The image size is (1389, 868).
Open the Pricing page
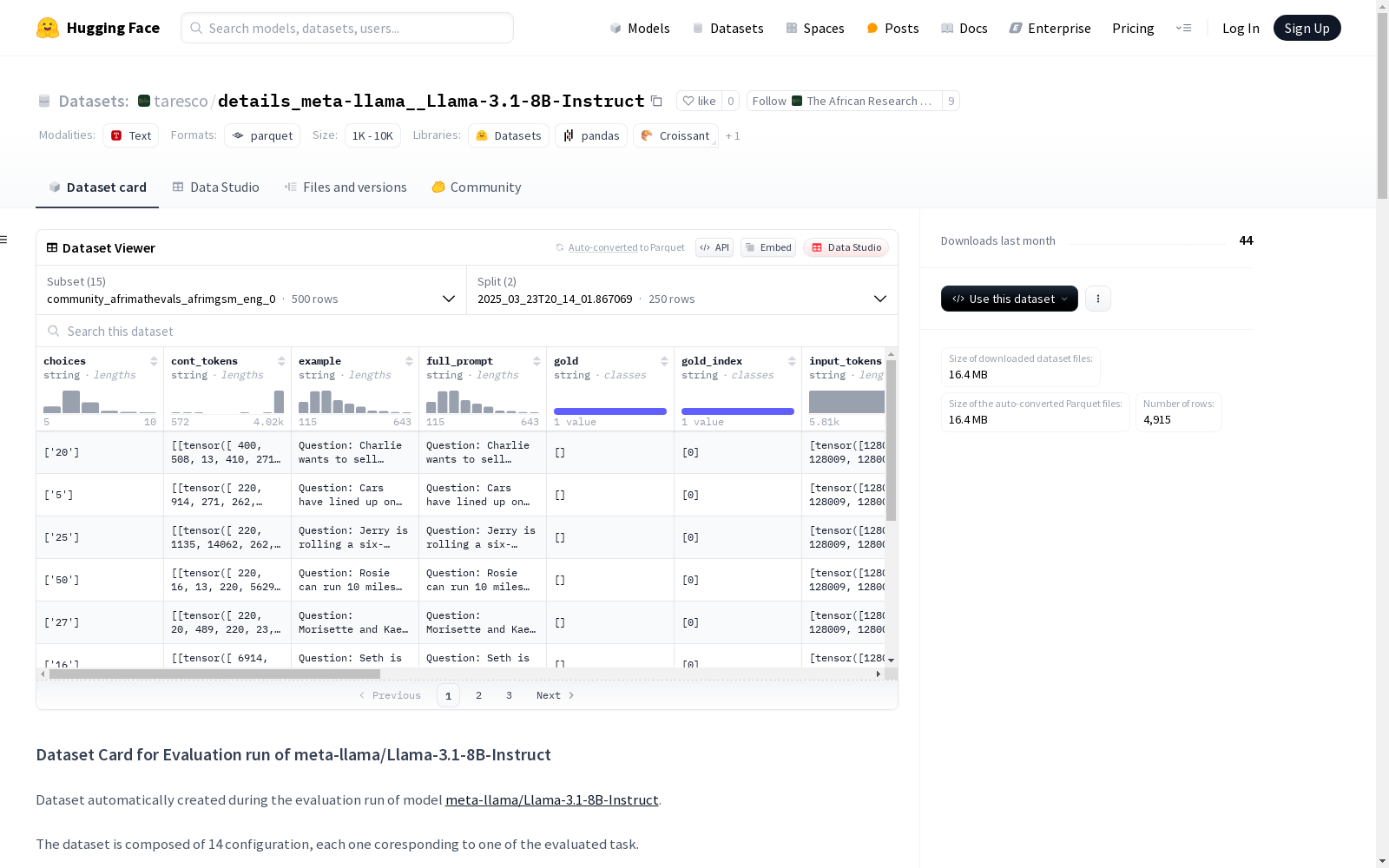1133,28
